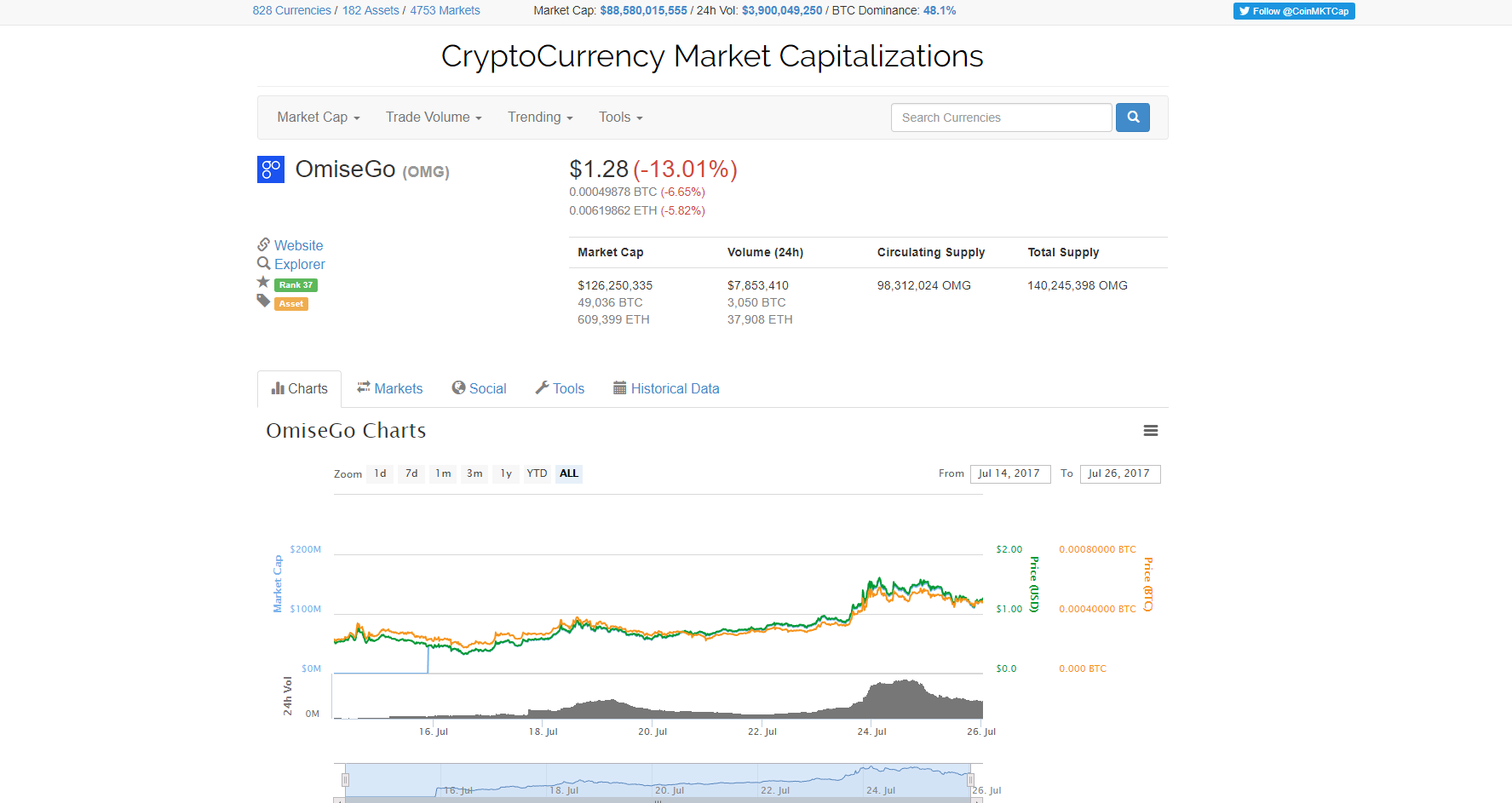Image resolution: width=1512 pixels, height=803 pixels.
Task: Click the magnifier search button
Action: click(x=1133, y=118)
